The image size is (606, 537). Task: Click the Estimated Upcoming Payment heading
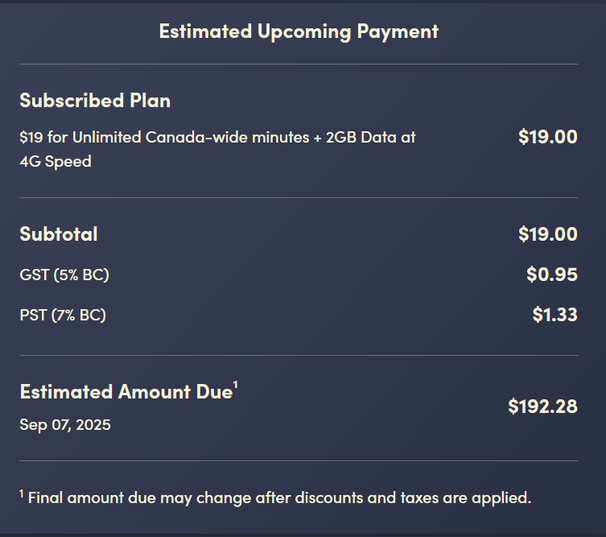[x=298, y=31]
